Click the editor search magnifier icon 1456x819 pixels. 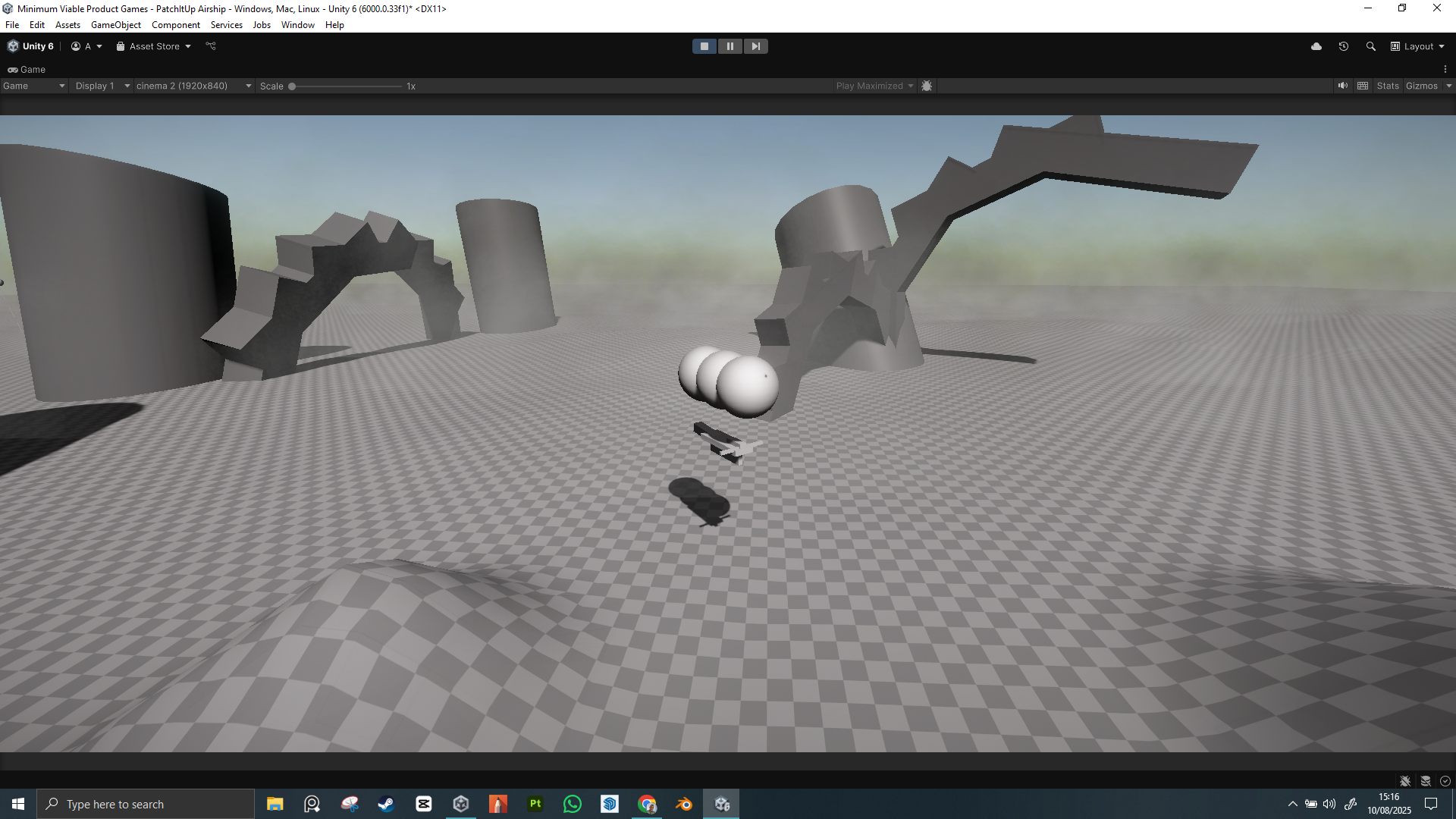pyautogui.click(x=1371, y=46)
